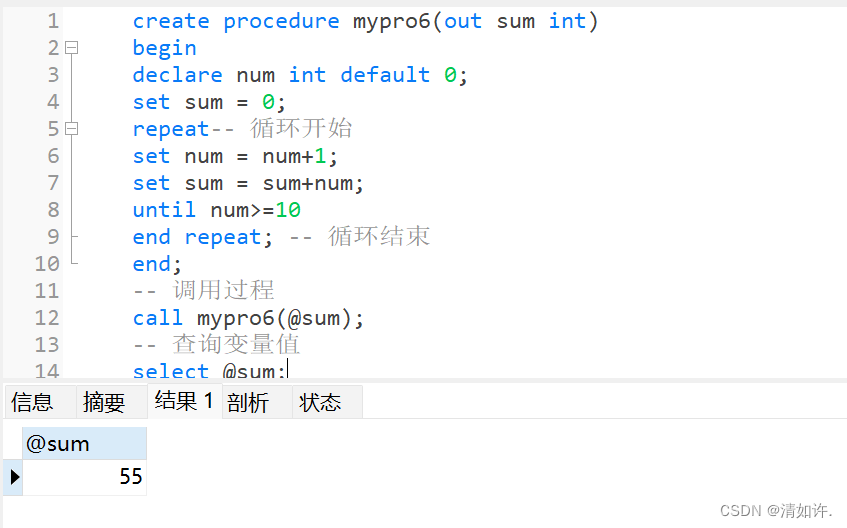847x528 pixels.
Task: Click the comment 调用过程
Action: point(223,290)
